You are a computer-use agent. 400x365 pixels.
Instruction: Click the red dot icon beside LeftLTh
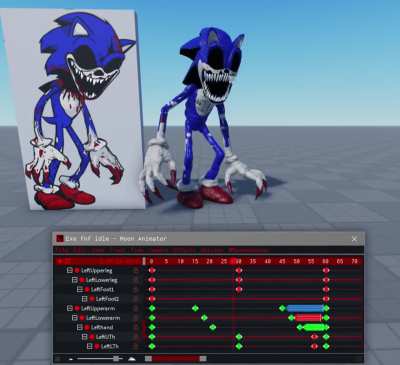tap(97, 346)
